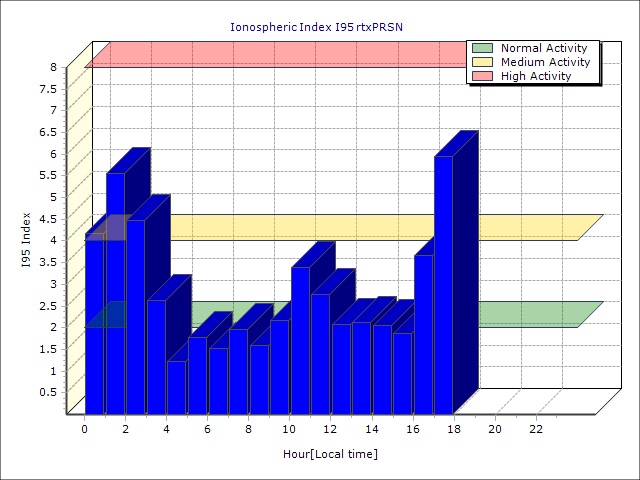This screenshot has height=480, width=640.
Task: Click the yellow Medium Activity band right of bars
Action: click(530, 227)
